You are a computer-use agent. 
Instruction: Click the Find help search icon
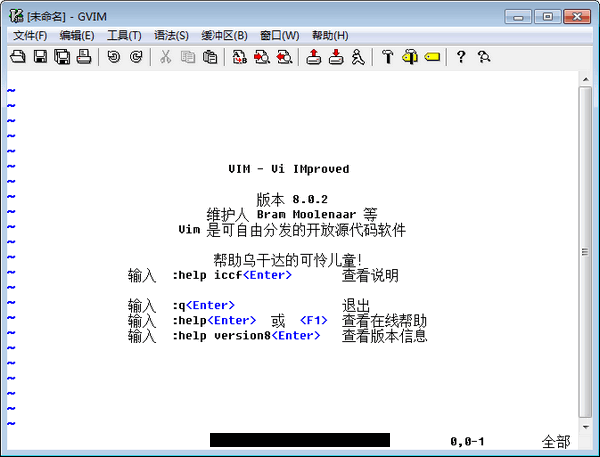point(484,57)
